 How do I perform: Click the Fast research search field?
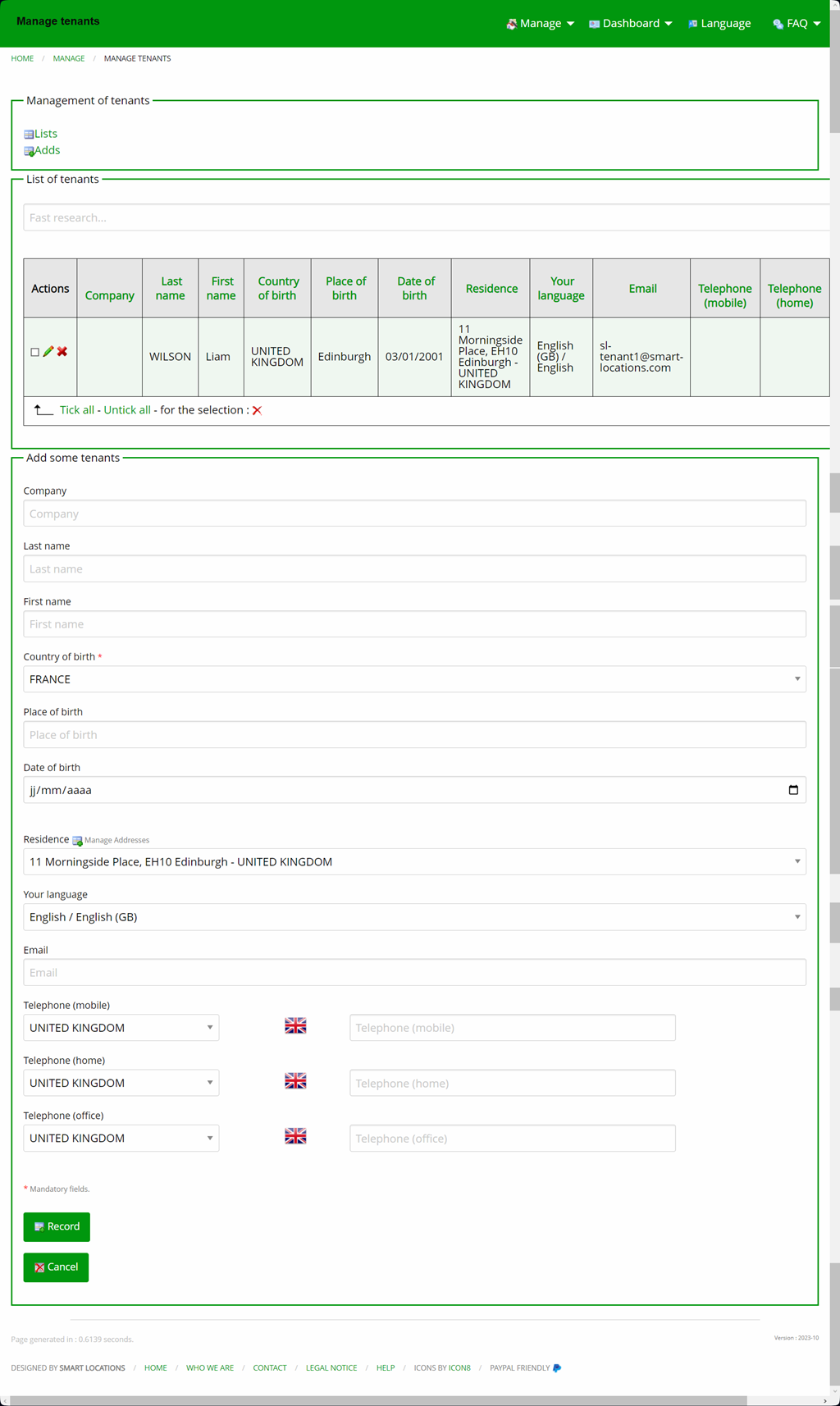427,217
